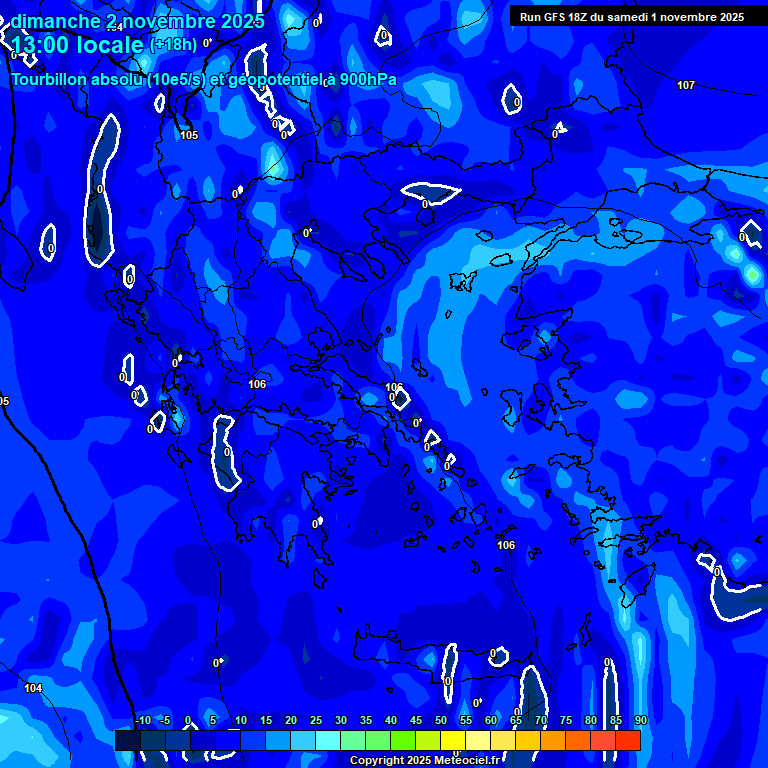Click the tall white-outlined zero contour at upper left
Image resolution: width=768 pixels, height=768 pixels.
click(101, 190)
